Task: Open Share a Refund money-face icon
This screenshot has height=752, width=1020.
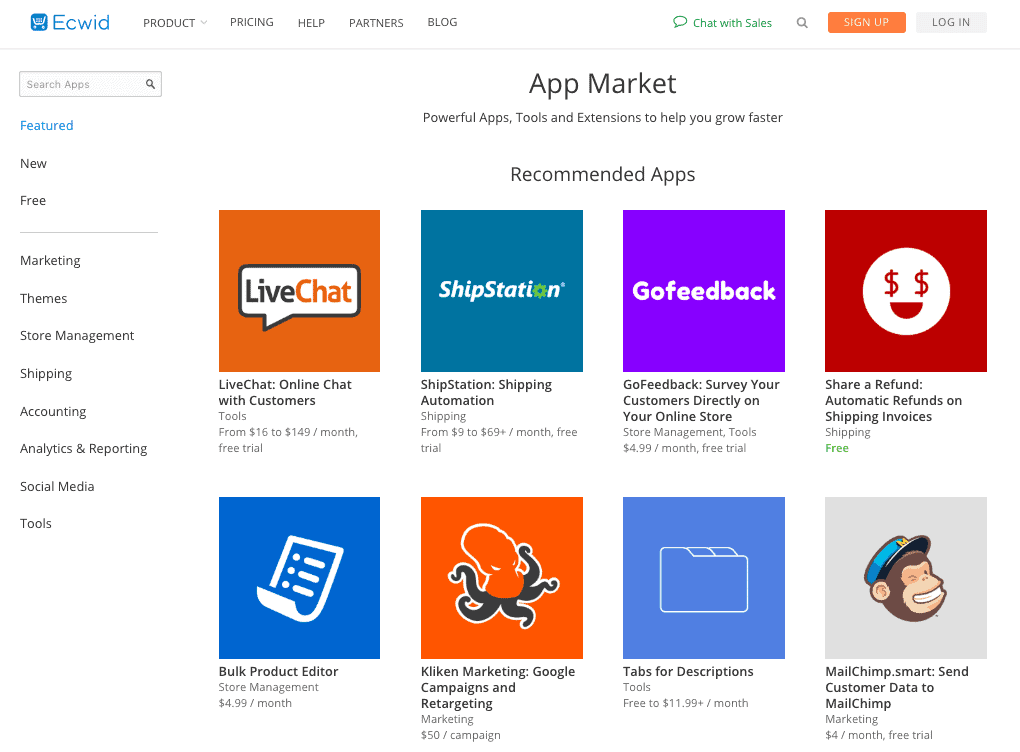Action: coord(906,291)
